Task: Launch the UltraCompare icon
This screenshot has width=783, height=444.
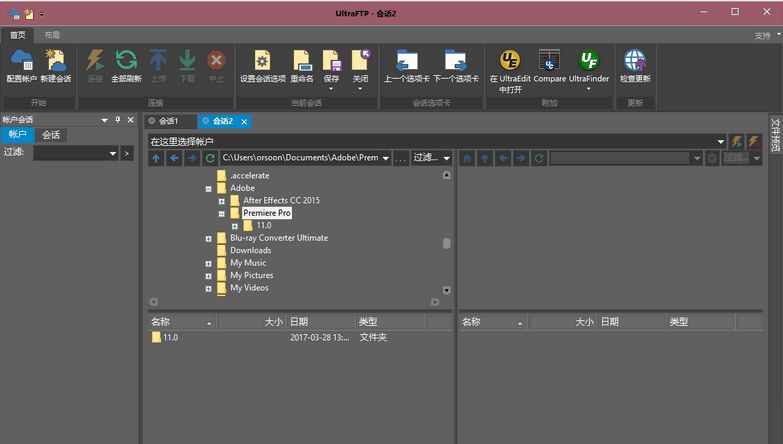Action: coord(549,60)
